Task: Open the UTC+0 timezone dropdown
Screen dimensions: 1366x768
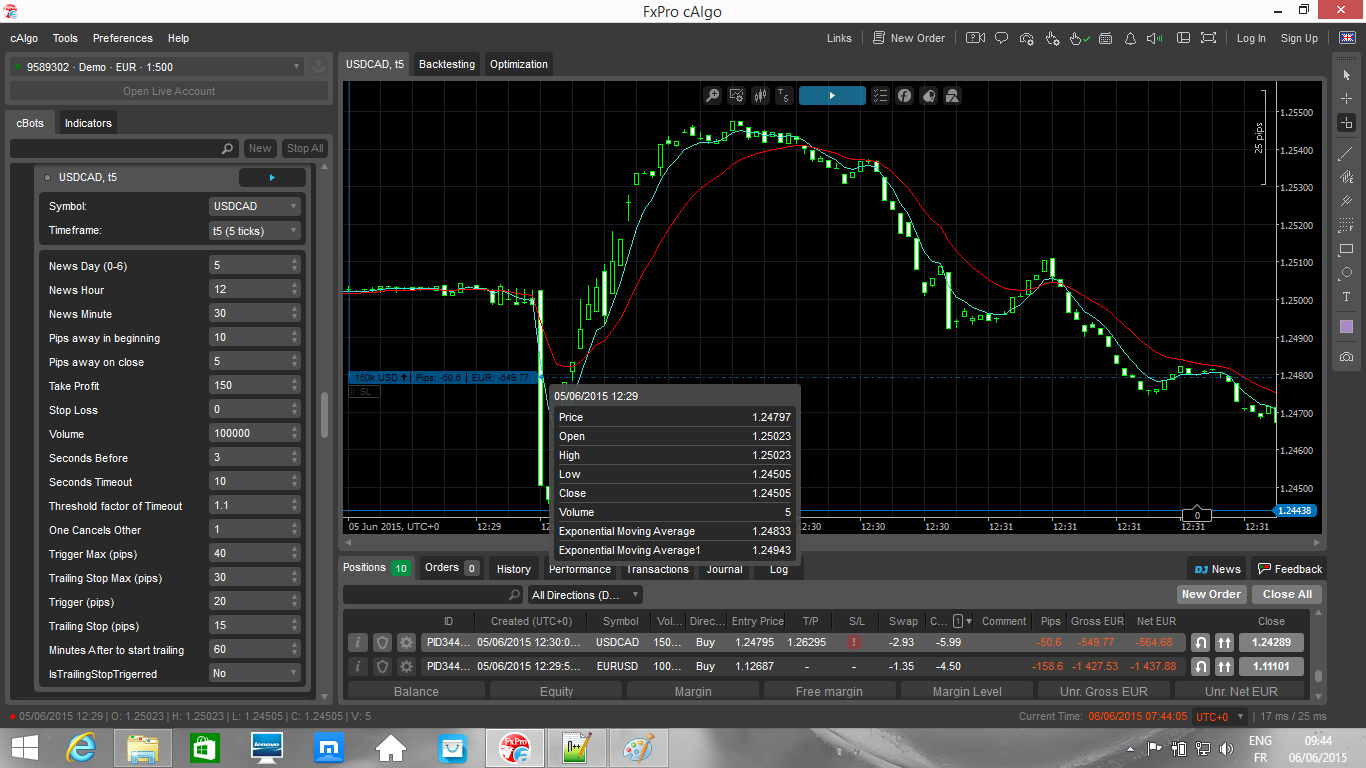Action: tap(1220, 717)
